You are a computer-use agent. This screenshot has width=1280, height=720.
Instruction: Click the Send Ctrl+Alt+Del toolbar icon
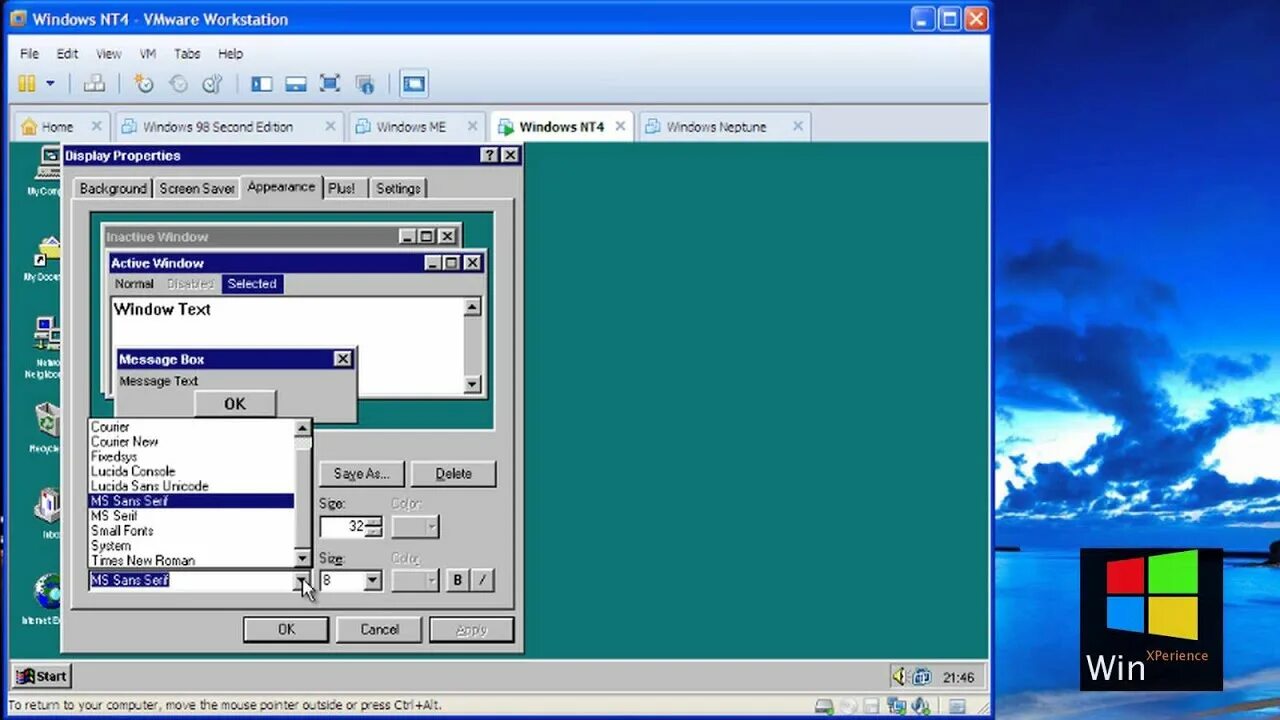tap(94, 84)
